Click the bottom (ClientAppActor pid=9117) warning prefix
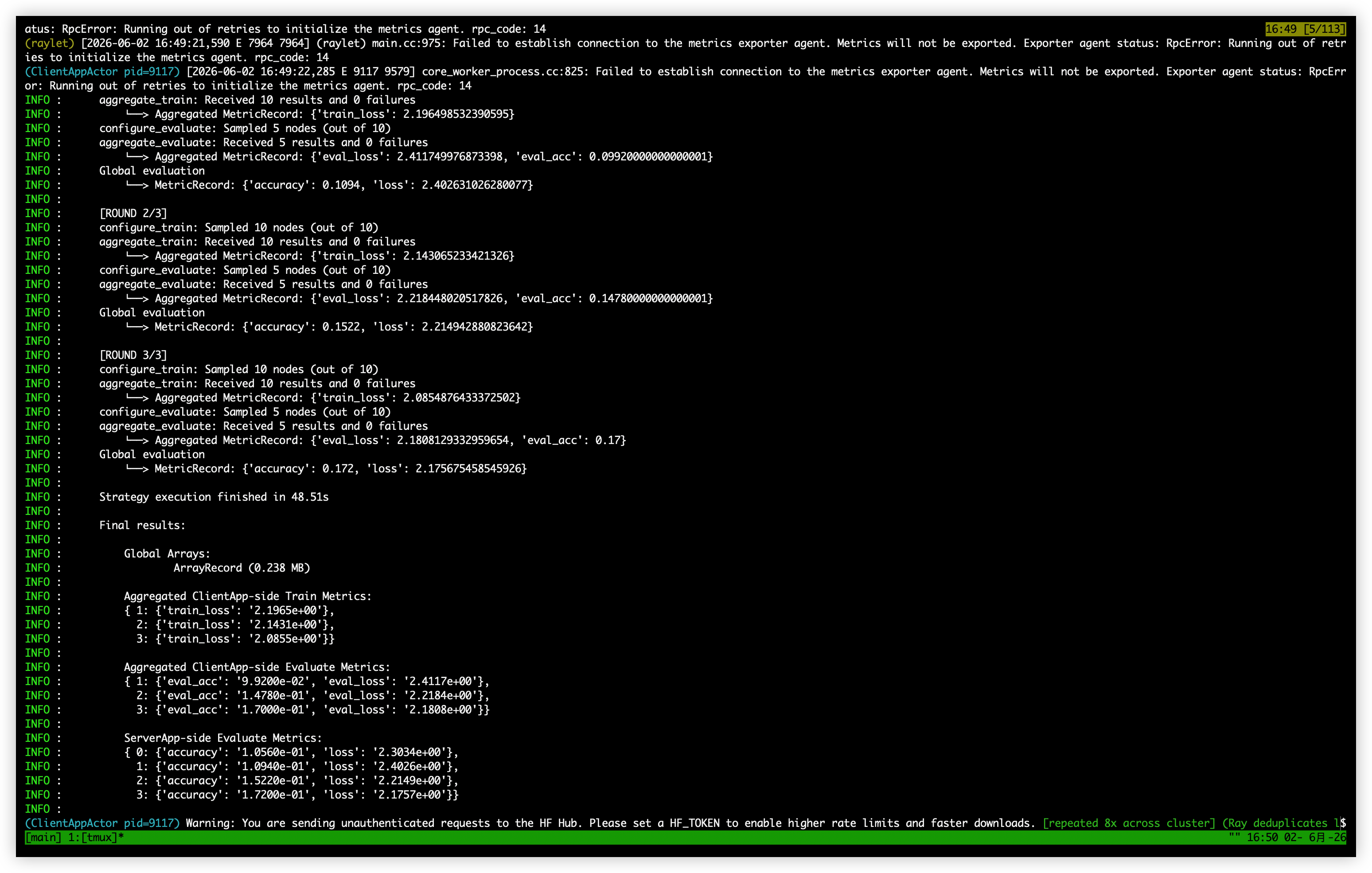The height and width of the screenshot is (873, 1372). (102, 823)
